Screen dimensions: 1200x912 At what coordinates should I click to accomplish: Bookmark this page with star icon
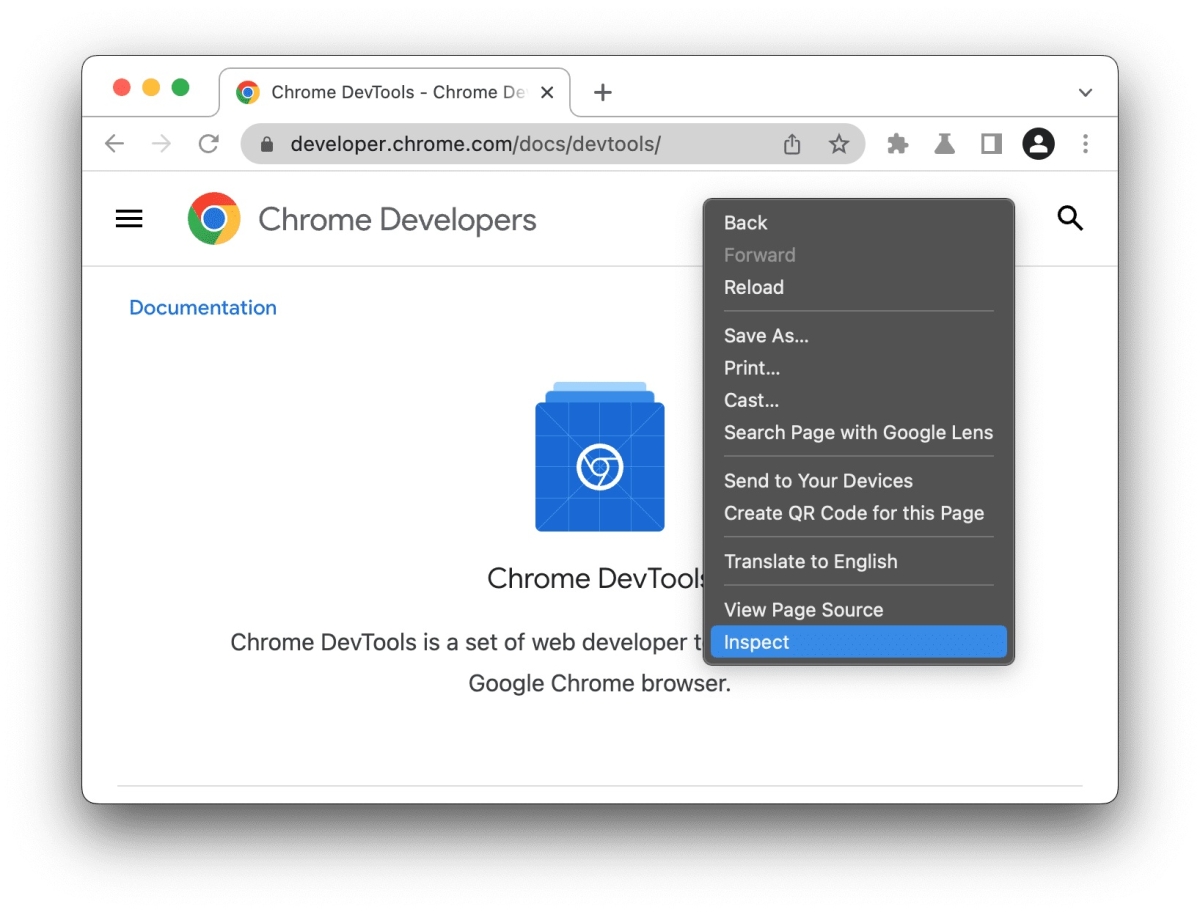(x=839, y=144)
